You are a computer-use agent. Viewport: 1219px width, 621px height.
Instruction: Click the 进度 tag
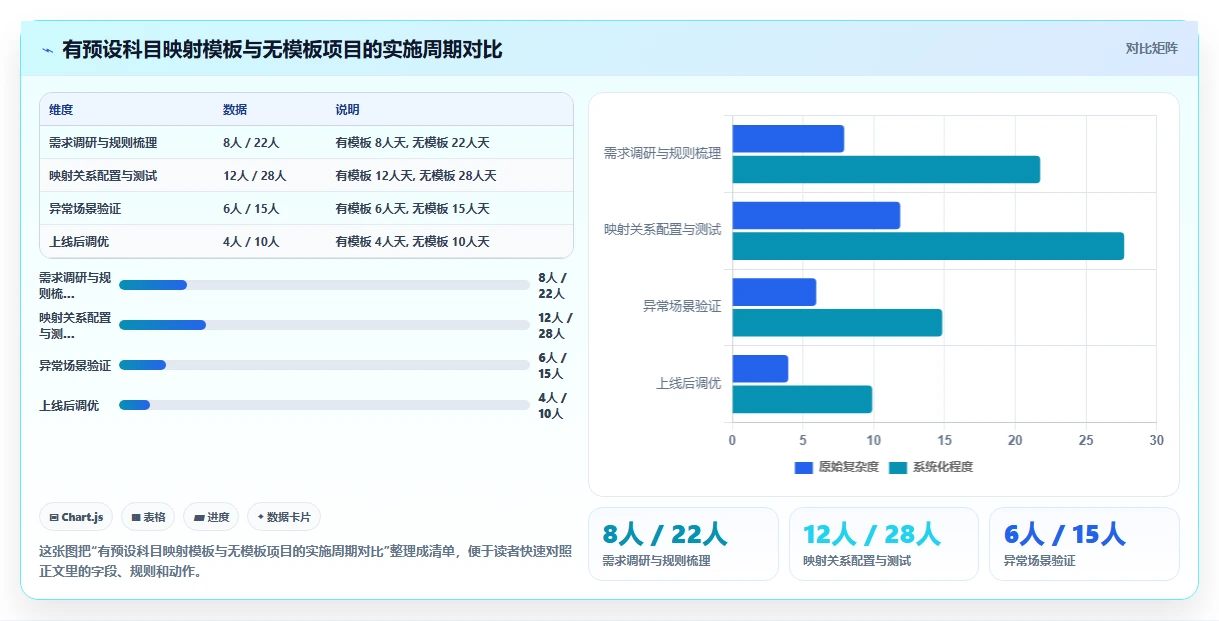(x=211, y=517)
